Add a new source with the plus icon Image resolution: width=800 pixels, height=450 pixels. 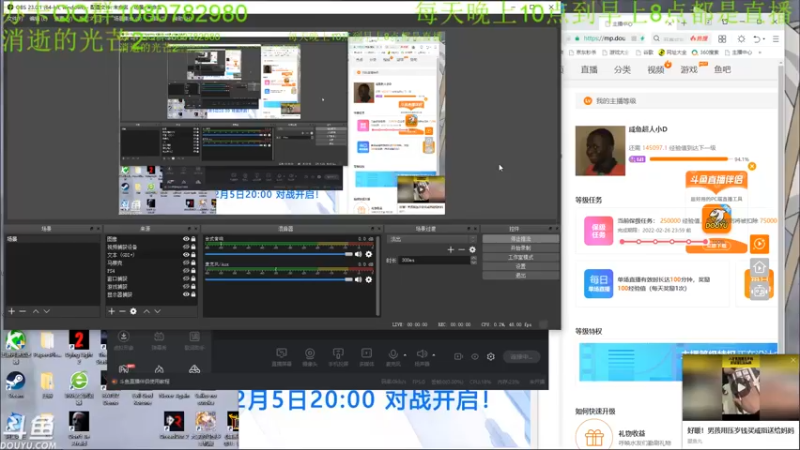pos(111,311)
